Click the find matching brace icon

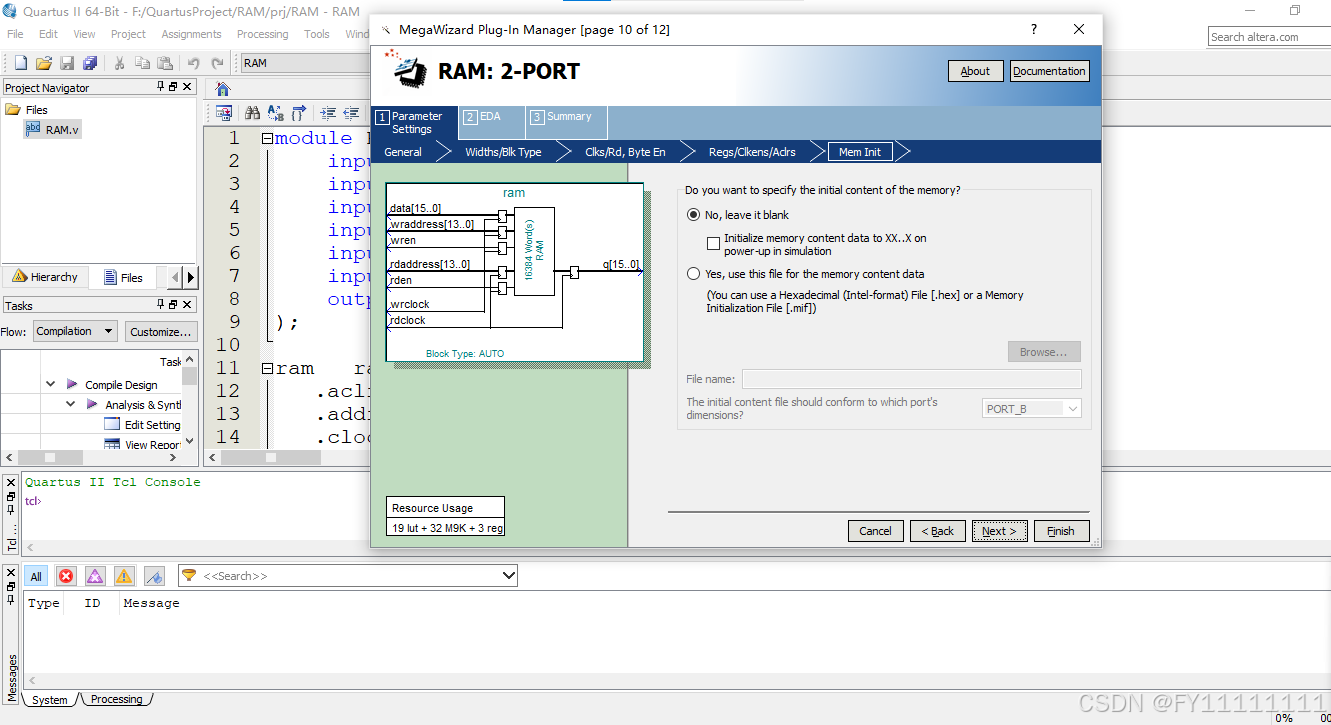click(300, 113)
